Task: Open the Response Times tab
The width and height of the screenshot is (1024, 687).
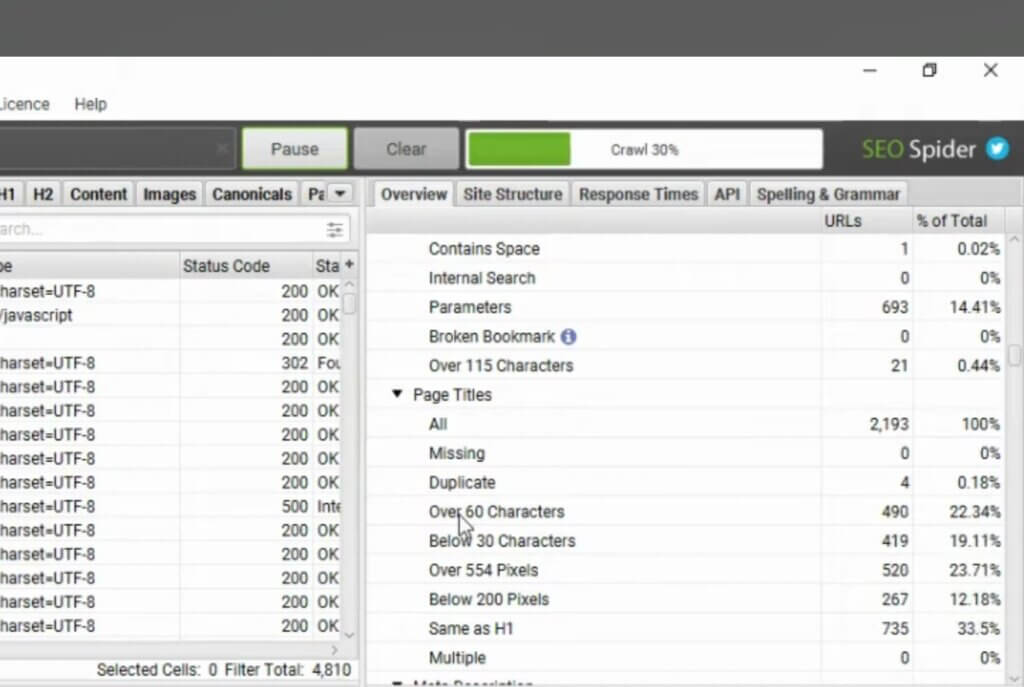Action: click(638, 194)
